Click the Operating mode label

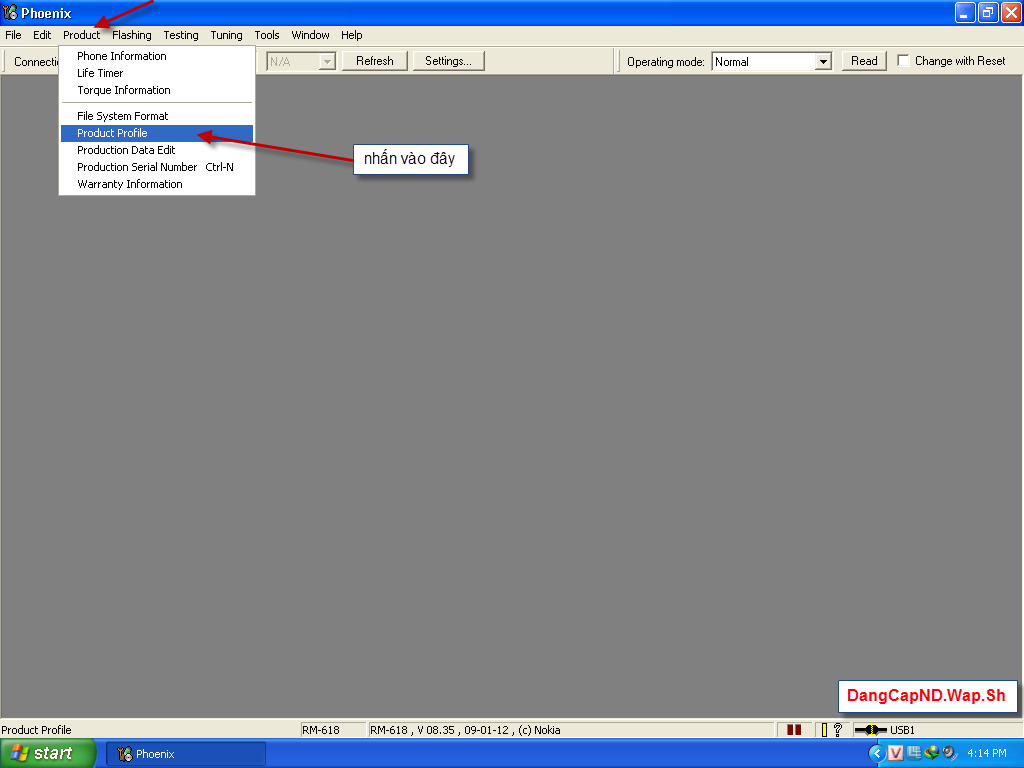coord(665,61)
